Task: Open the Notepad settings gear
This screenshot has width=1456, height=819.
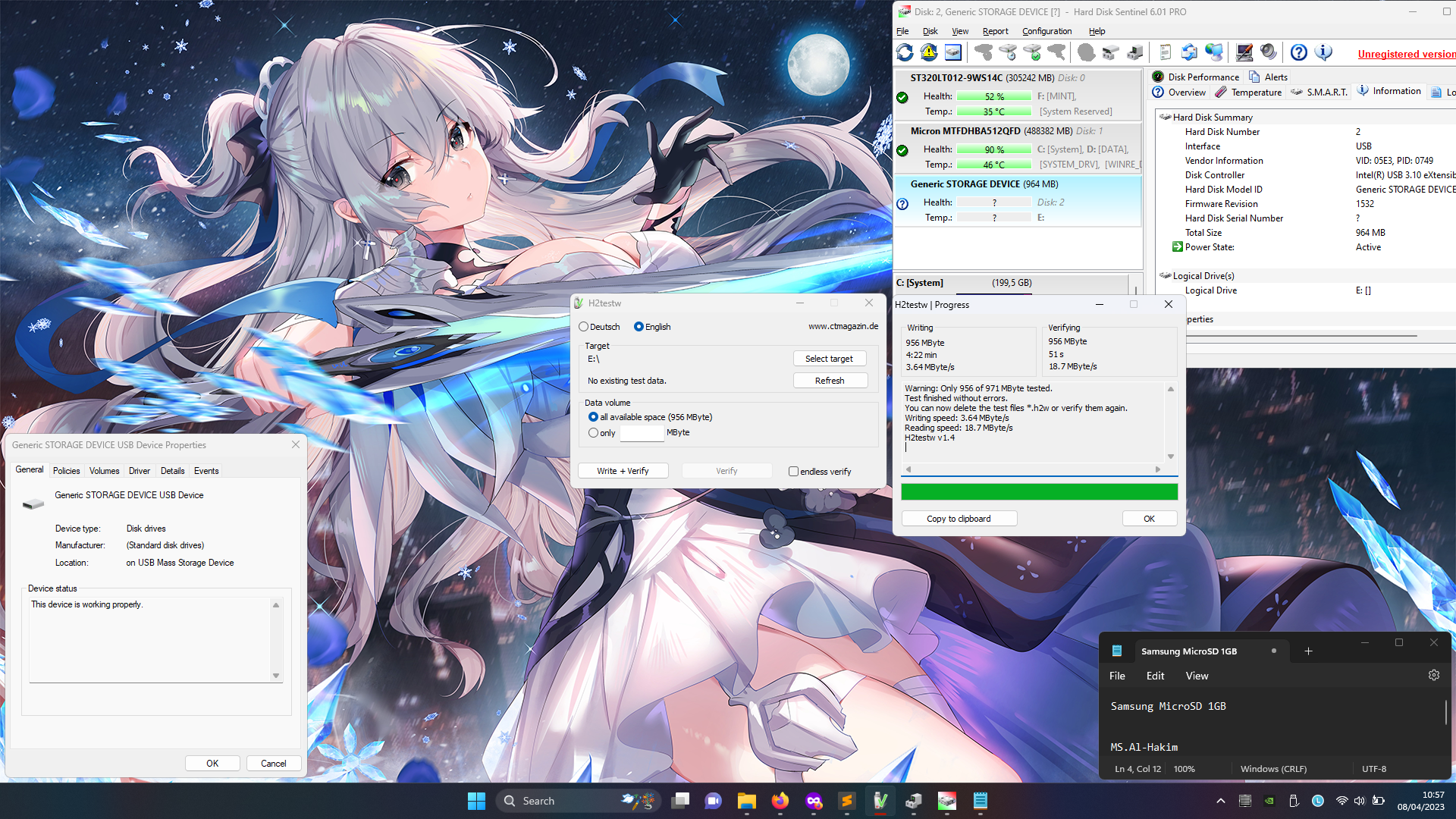Action: point(1433,675)
